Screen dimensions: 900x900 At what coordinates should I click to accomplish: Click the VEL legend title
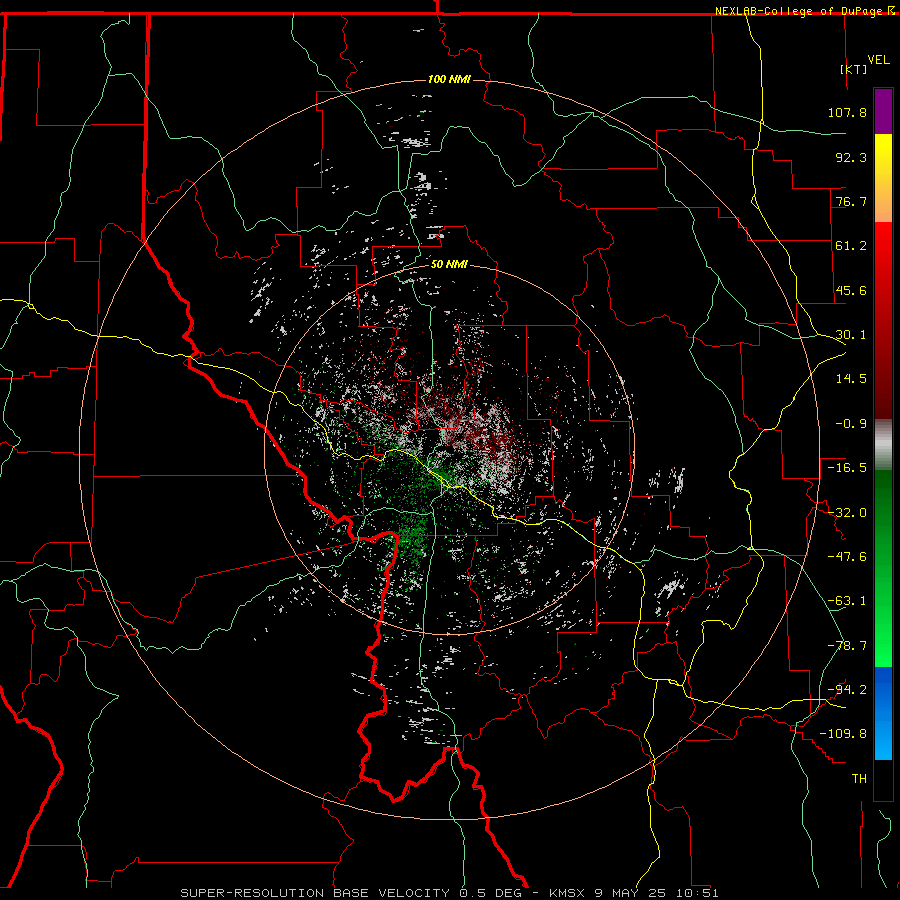coord(878,60)
